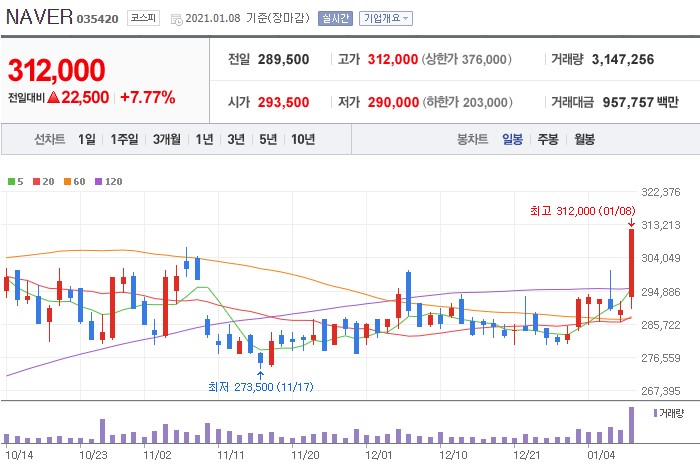700x470 pixels.
Task: Select the 3개월 line chart period
Action: point(167,139)
